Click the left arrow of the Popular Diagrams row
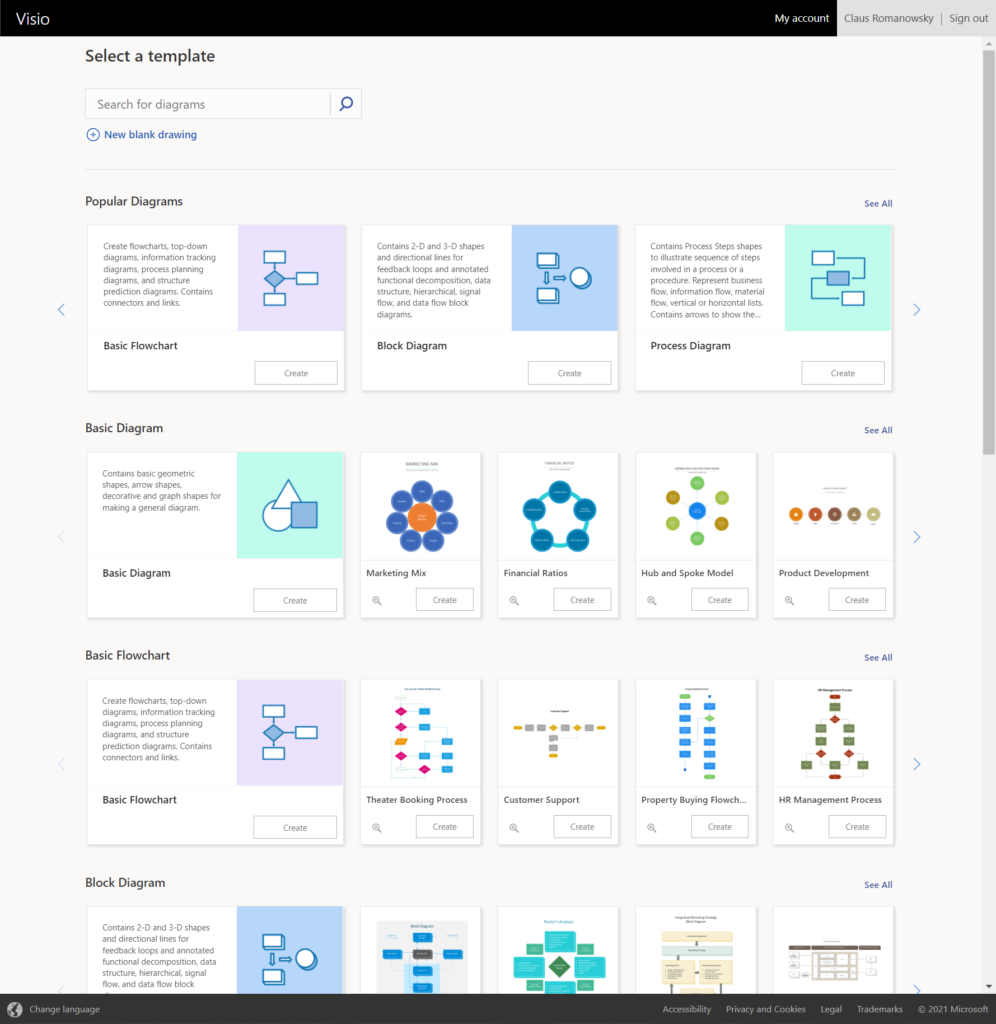 click(61, 310)
